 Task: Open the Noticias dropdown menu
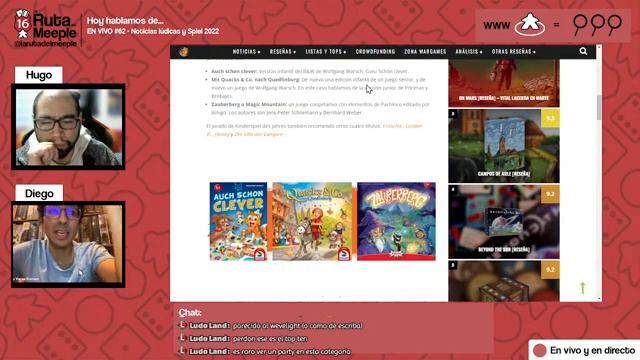tap(247, 51)
